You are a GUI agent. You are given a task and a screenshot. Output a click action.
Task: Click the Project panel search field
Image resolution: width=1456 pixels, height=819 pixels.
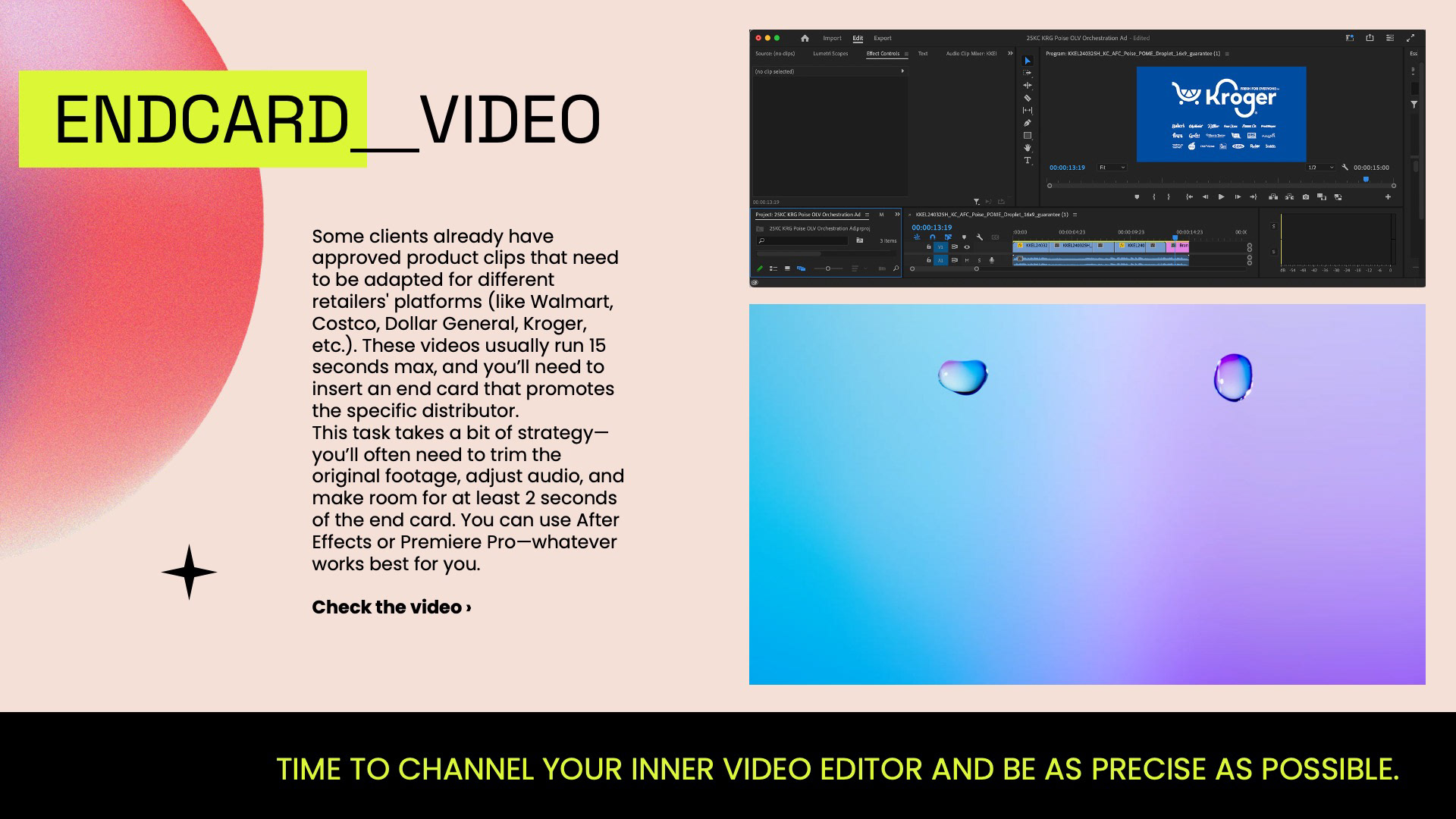click(x=802, y=240)
